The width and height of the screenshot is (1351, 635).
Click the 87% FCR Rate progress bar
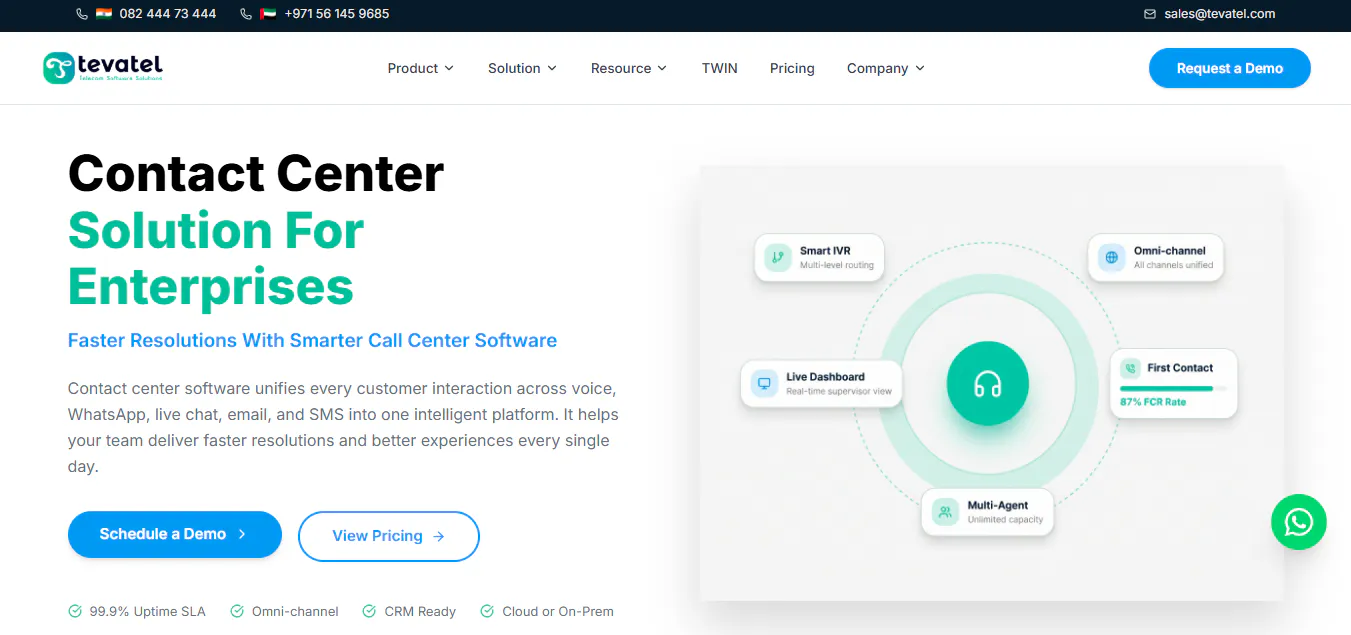pyautogui.click(x=1173, y=388)
